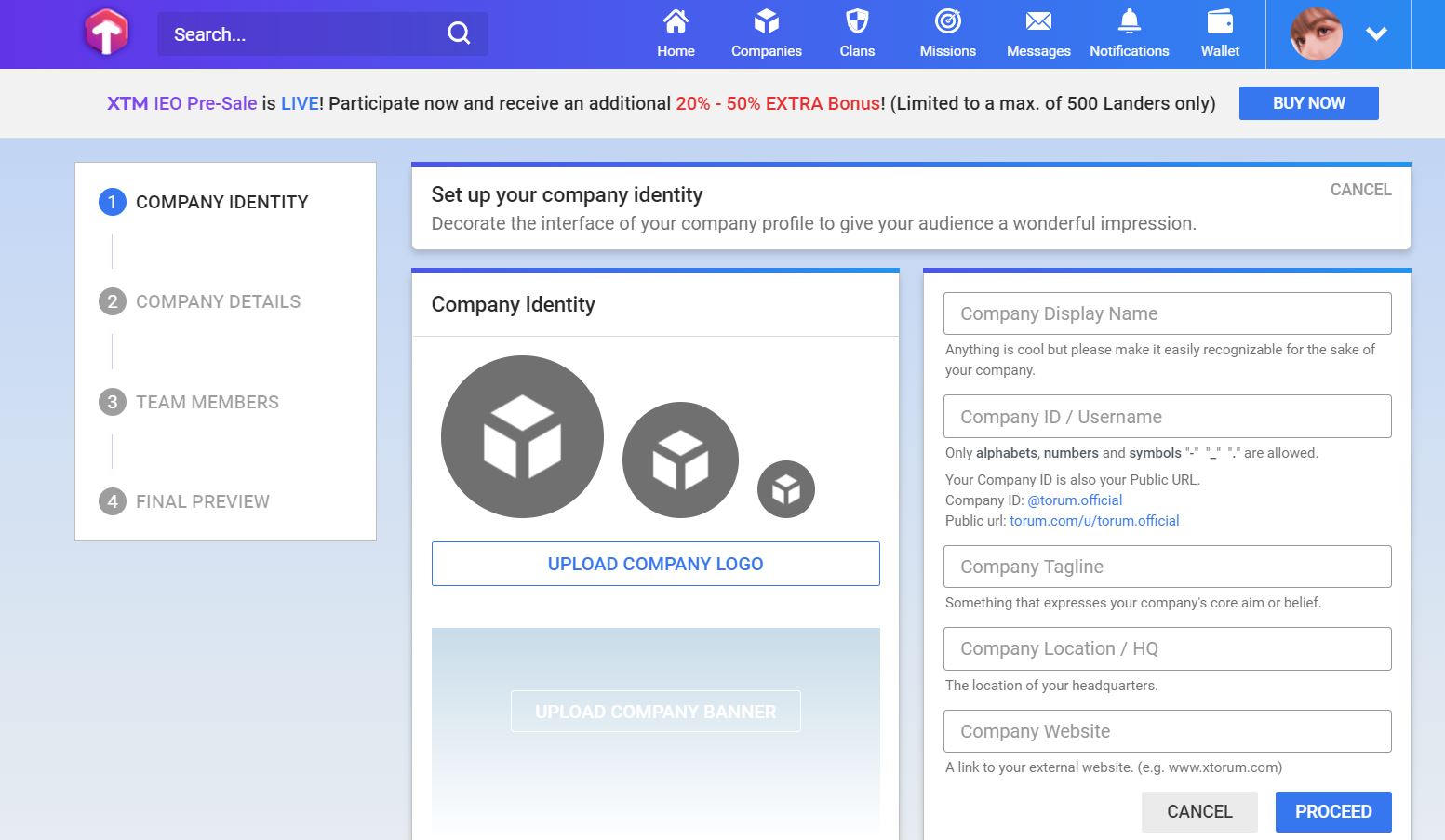
Task: Select step 2 Company Details
Action: pos(200,301)
